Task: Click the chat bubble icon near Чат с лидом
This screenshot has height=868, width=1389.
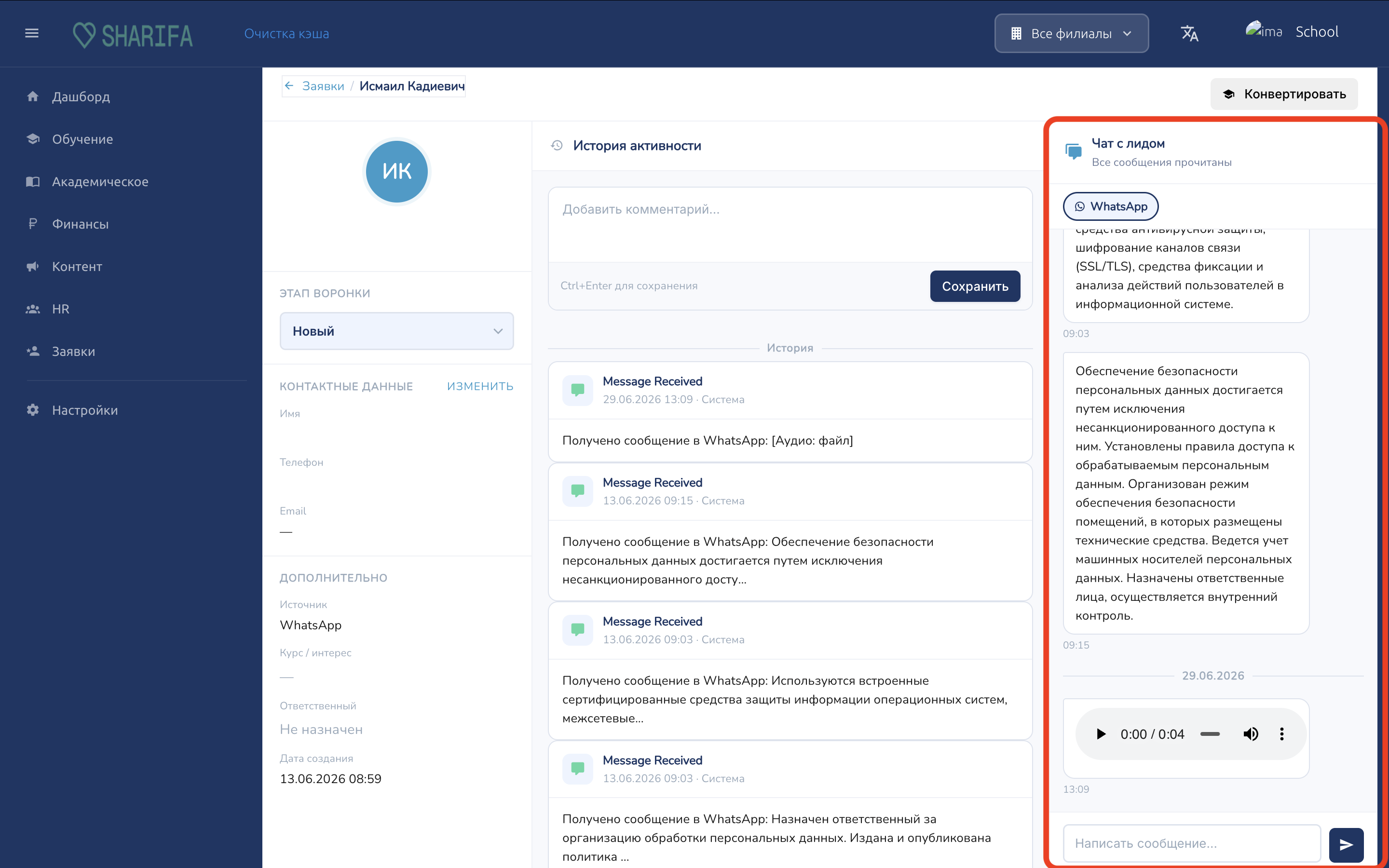Action: pyautogui.click(x=1073, y=151)
